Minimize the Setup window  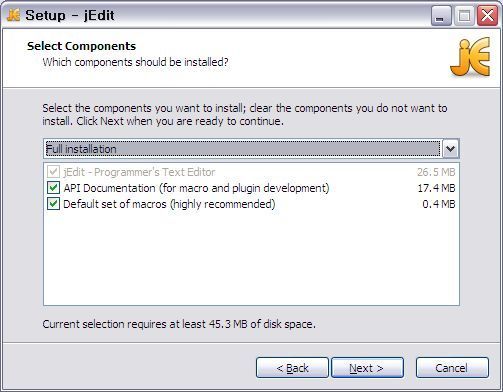click(x=441, y=15)
